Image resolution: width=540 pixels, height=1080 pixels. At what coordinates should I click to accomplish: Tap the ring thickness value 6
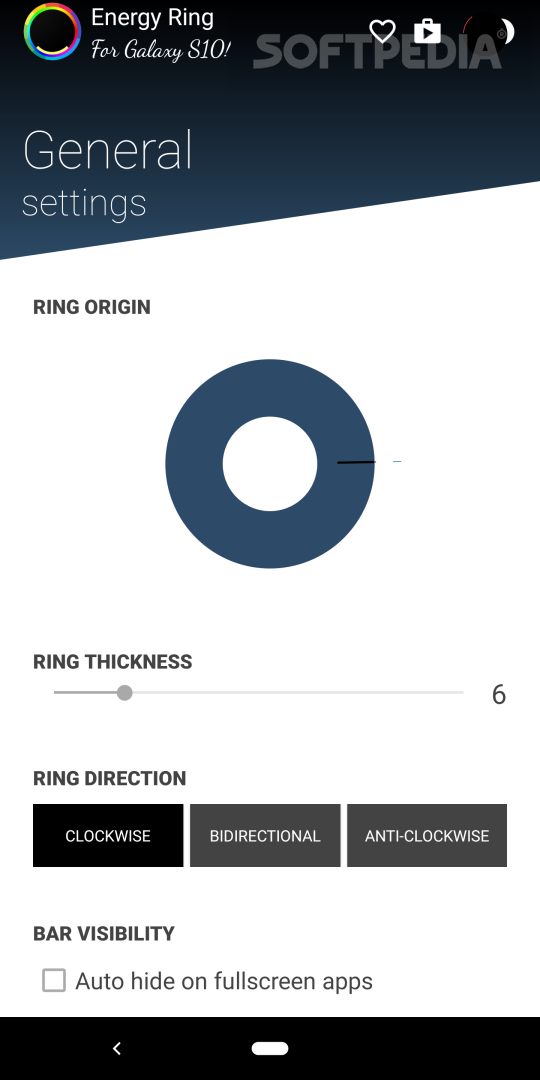pos(499,694)
